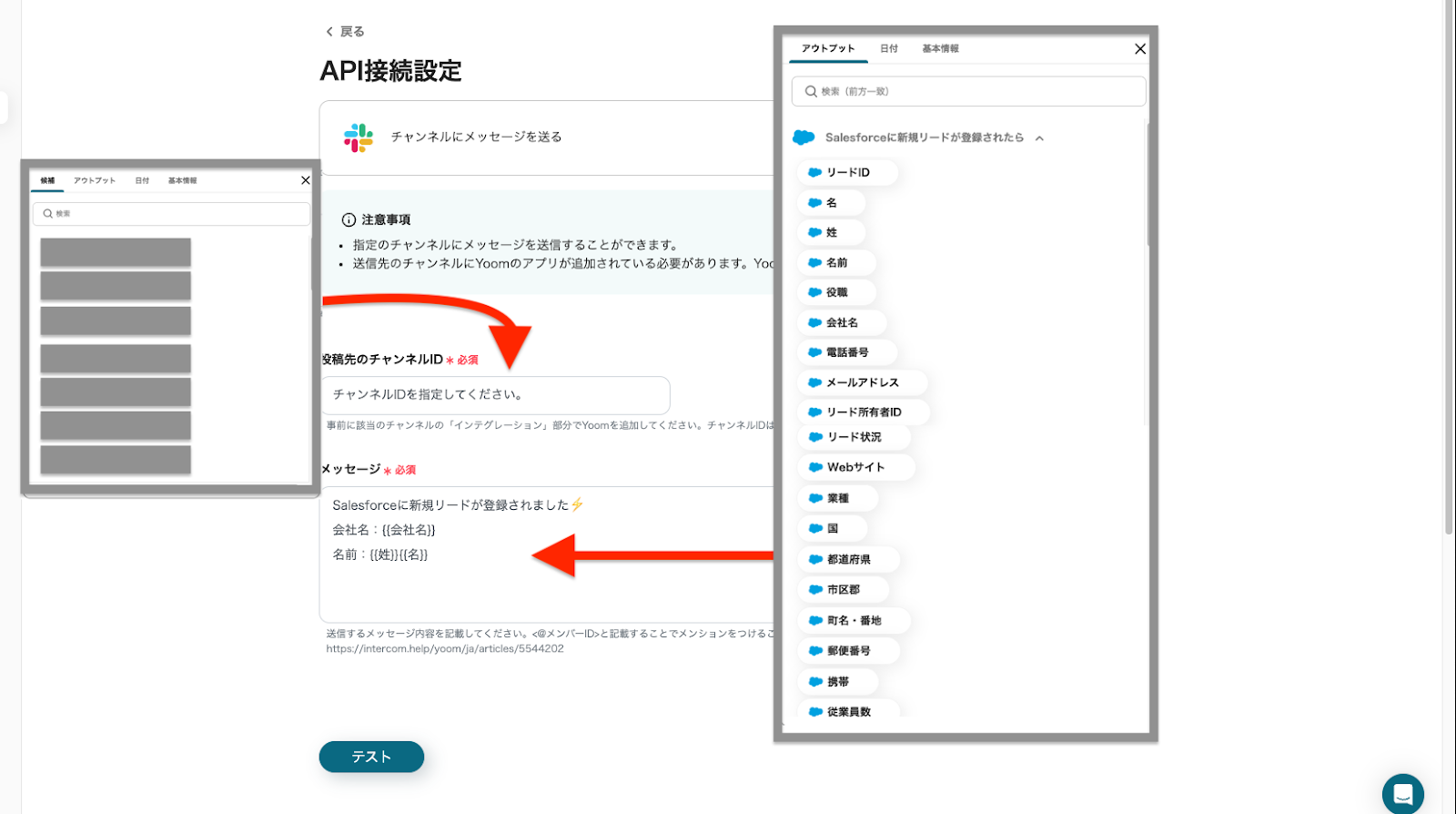The width and height of the screenshot is (1456, 814).
Task: Choose the リード所有者ID output chip
Action: 864,412
